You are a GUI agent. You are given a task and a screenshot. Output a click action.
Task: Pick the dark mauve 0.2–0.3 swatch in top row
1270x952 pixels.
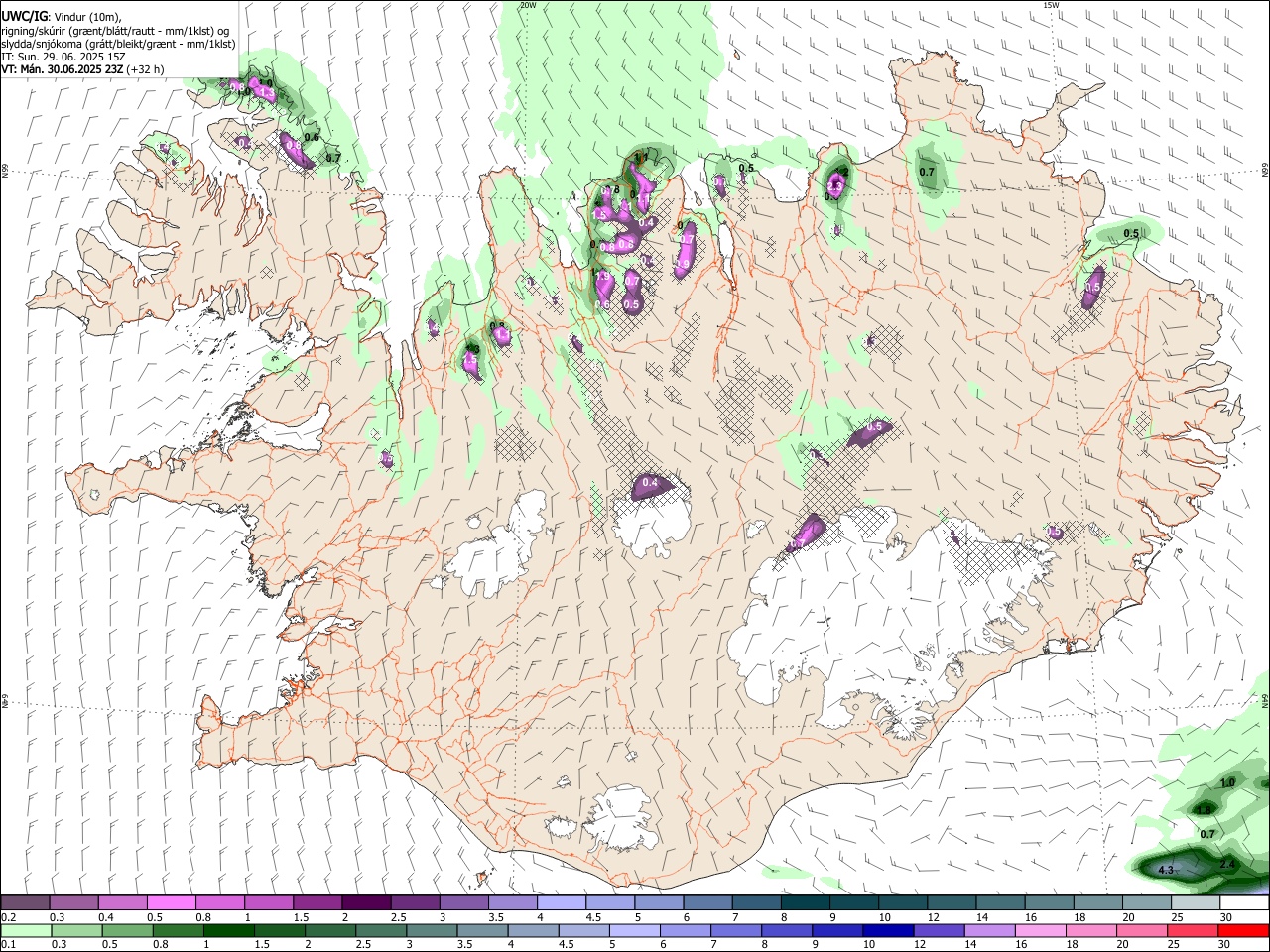[25, 903]
